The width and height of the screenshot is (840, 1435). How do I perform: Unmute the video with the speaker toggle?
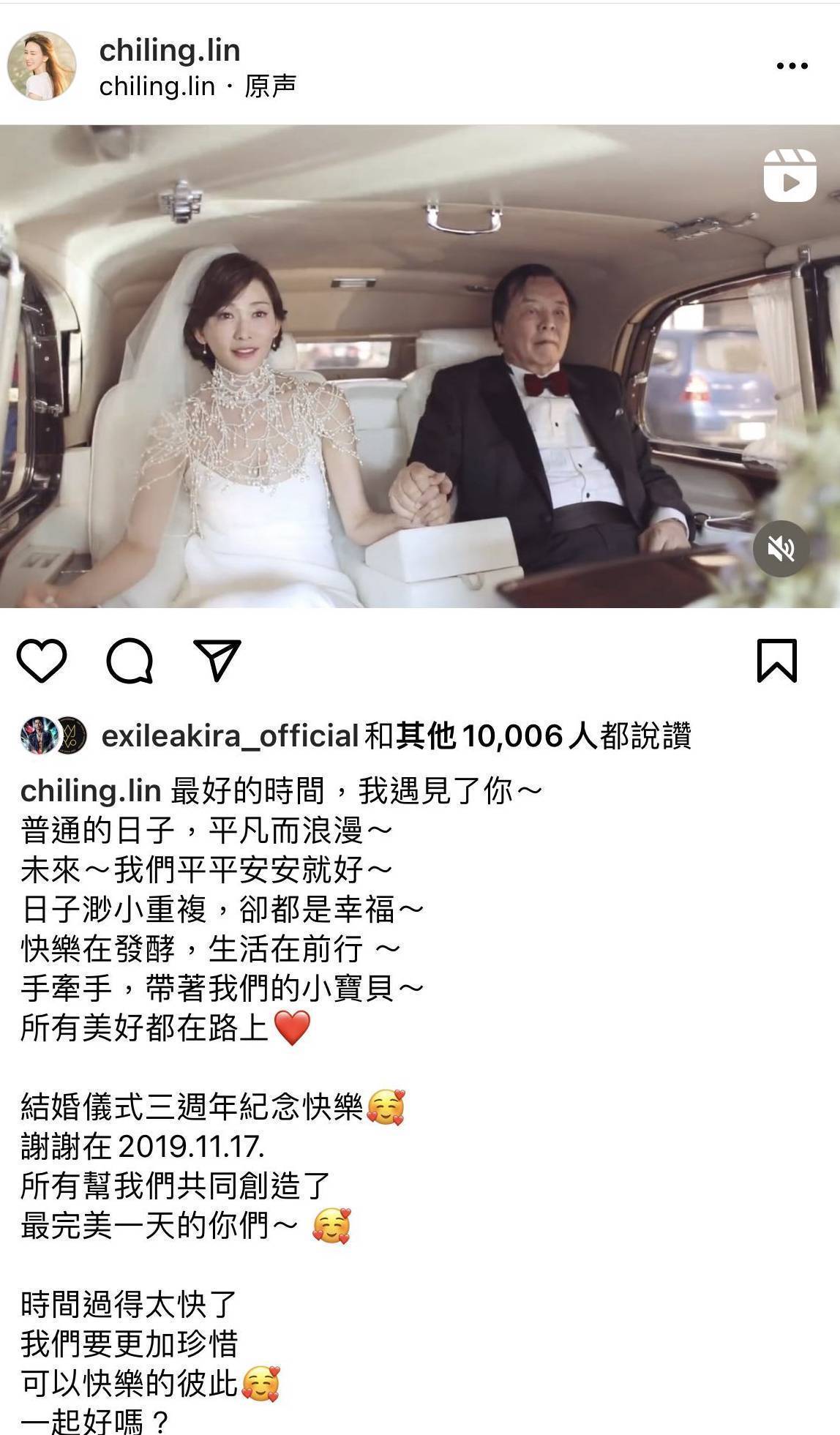coord(781,548)
